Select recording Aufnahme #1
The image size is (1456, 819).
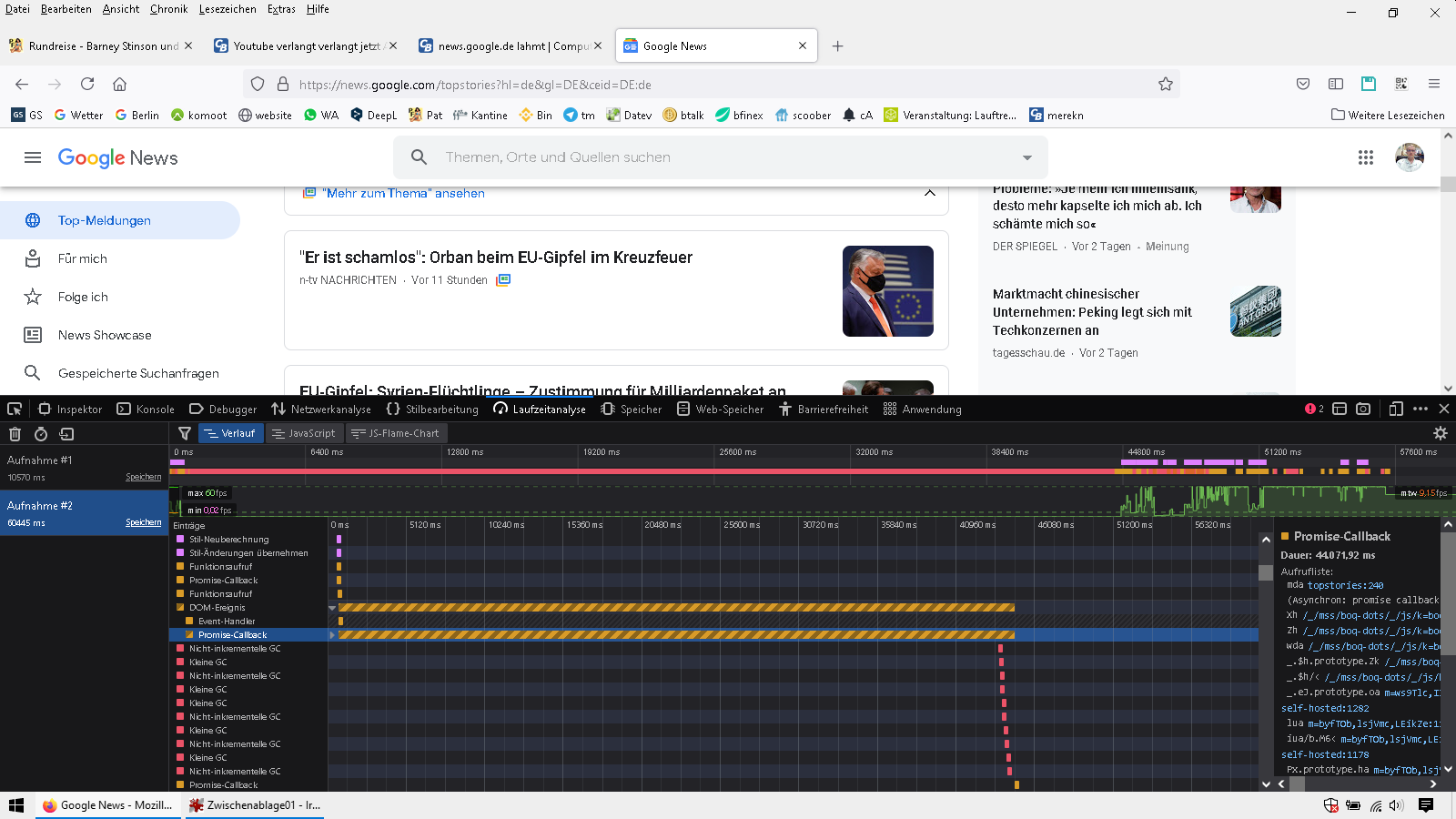click(x=84, y=468)
